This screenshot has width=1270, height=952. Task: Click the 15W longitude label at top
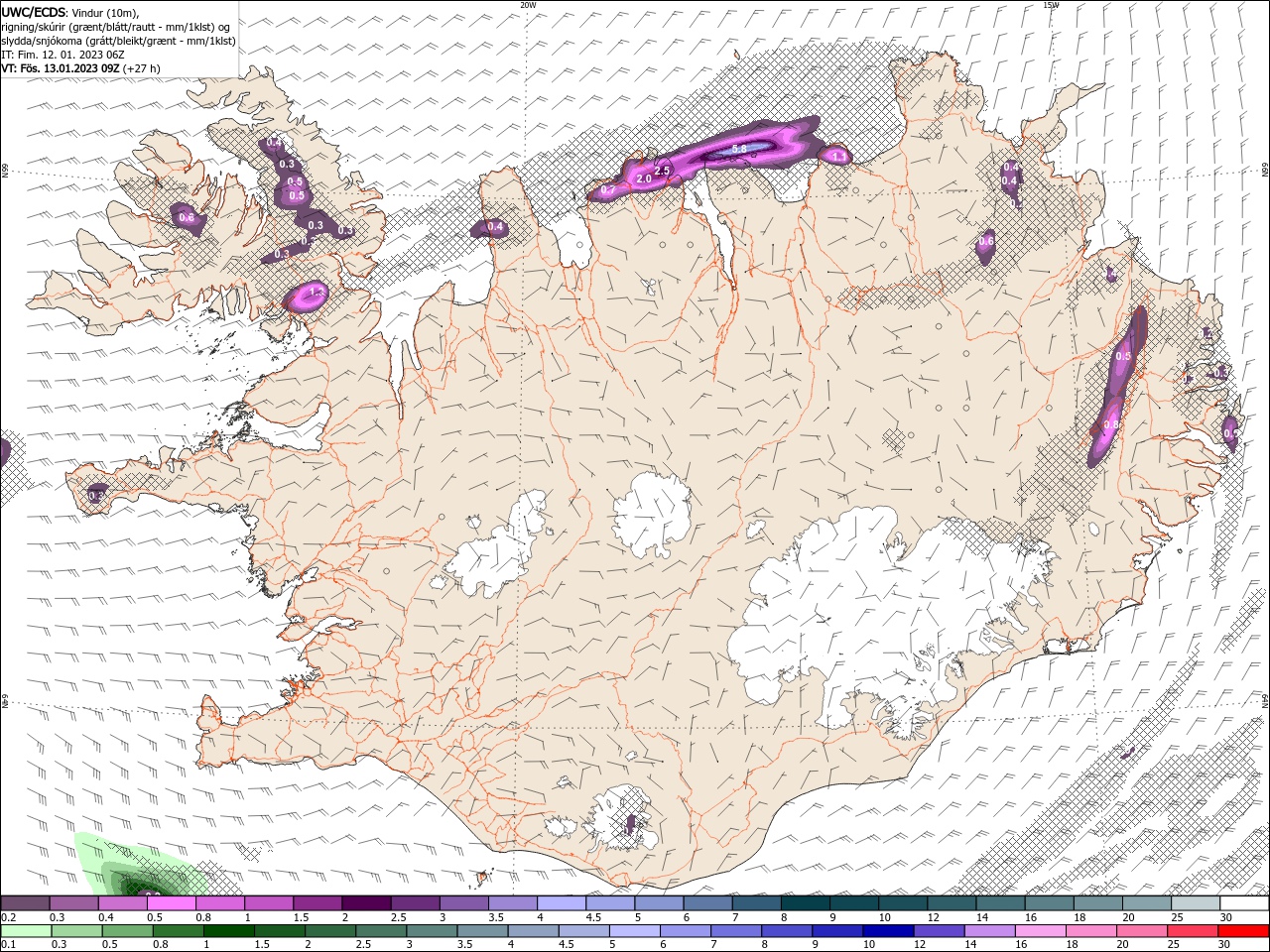(1051, 5)
